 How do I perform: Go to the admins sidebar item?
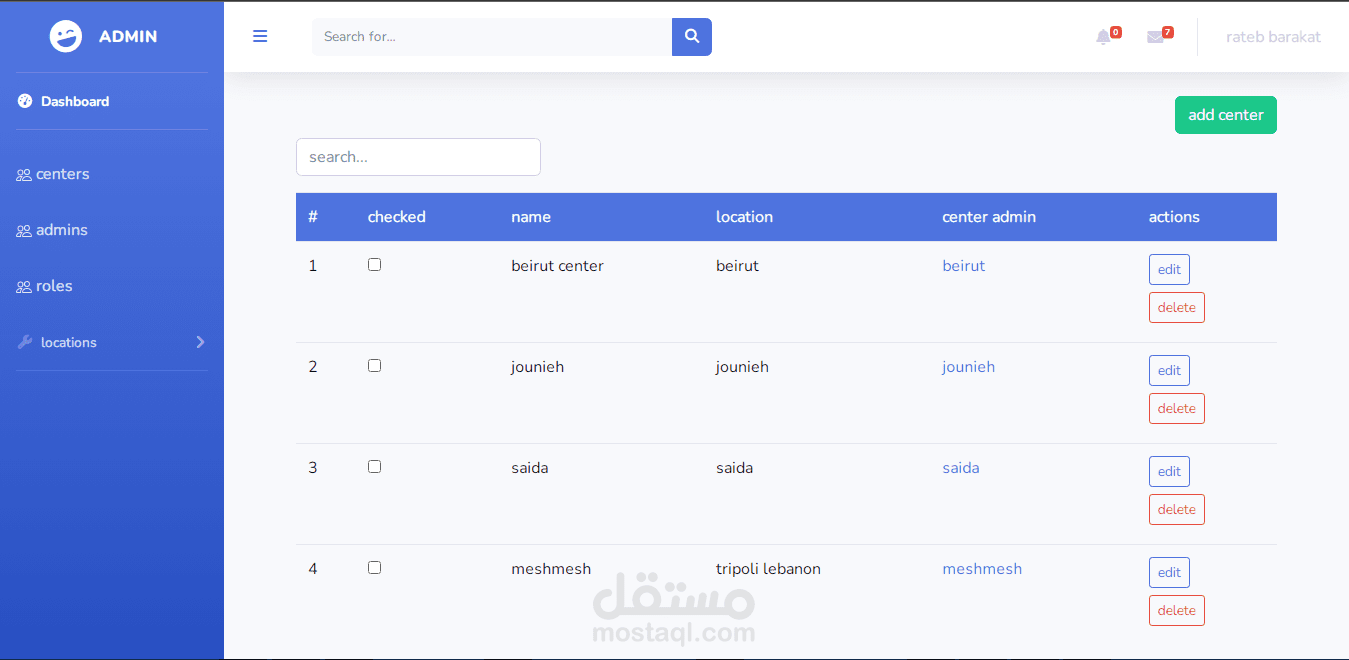pyautogui.click(x=61, y=230)
